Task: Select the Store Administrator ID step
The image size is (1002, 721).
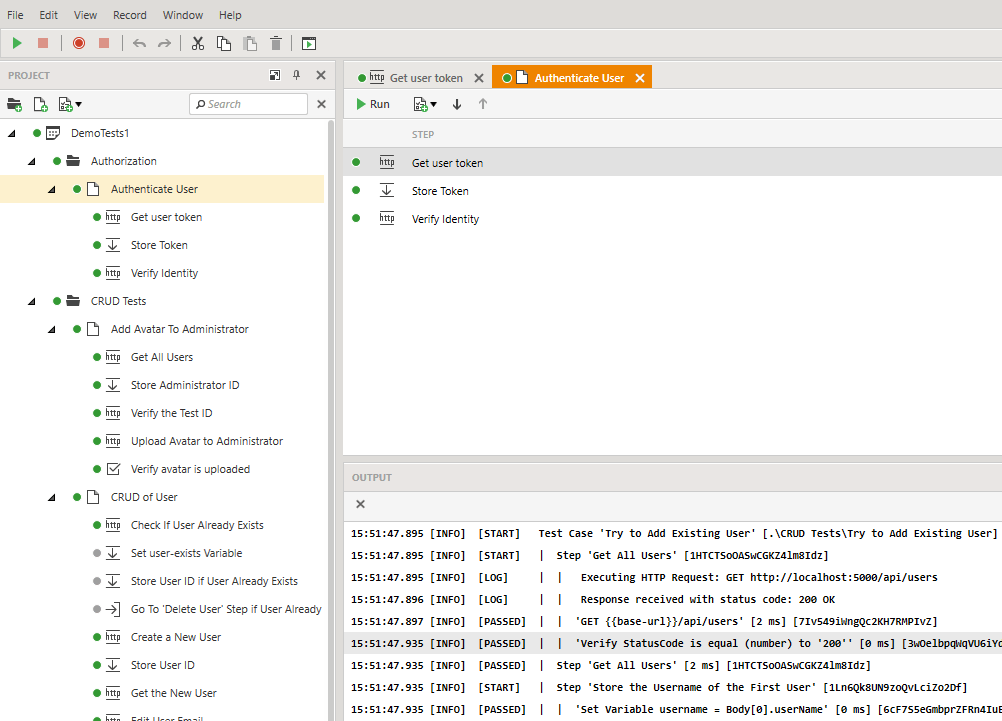Action: [x=185, y=385]
